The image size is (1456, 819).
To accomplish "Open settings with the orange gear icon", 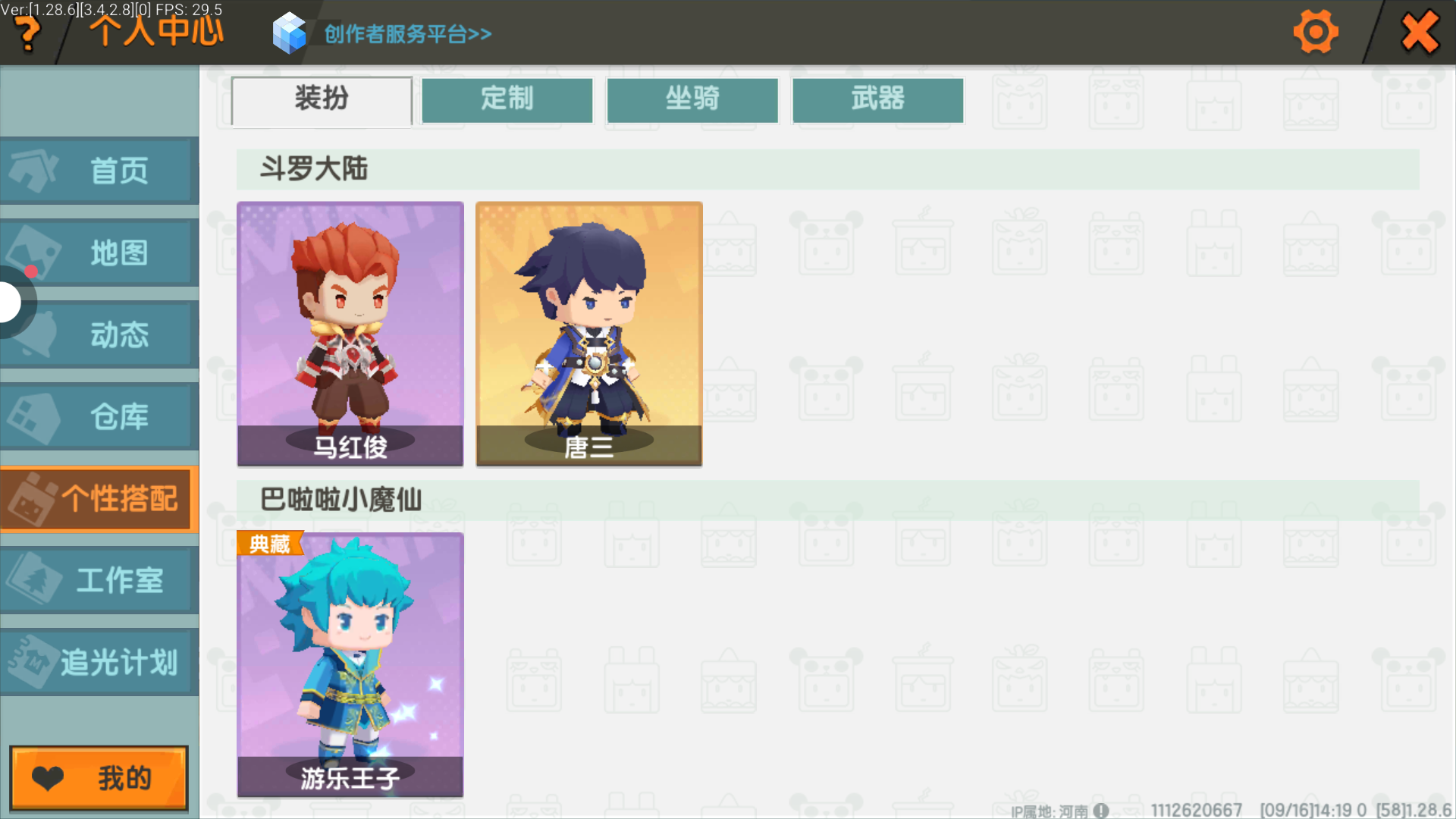I will click(1315, 32).
